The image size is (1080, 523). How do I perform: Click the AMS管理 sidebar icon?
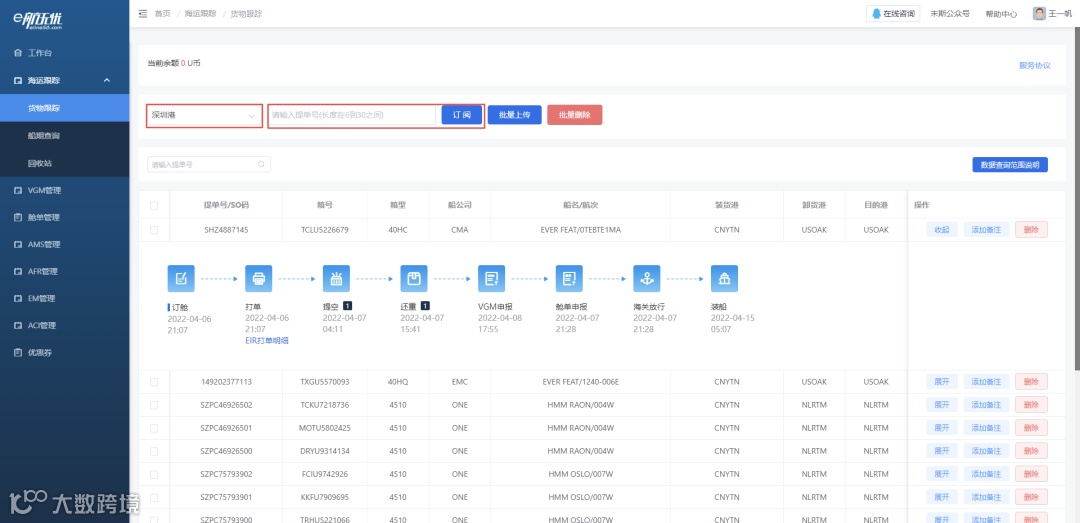18,244
